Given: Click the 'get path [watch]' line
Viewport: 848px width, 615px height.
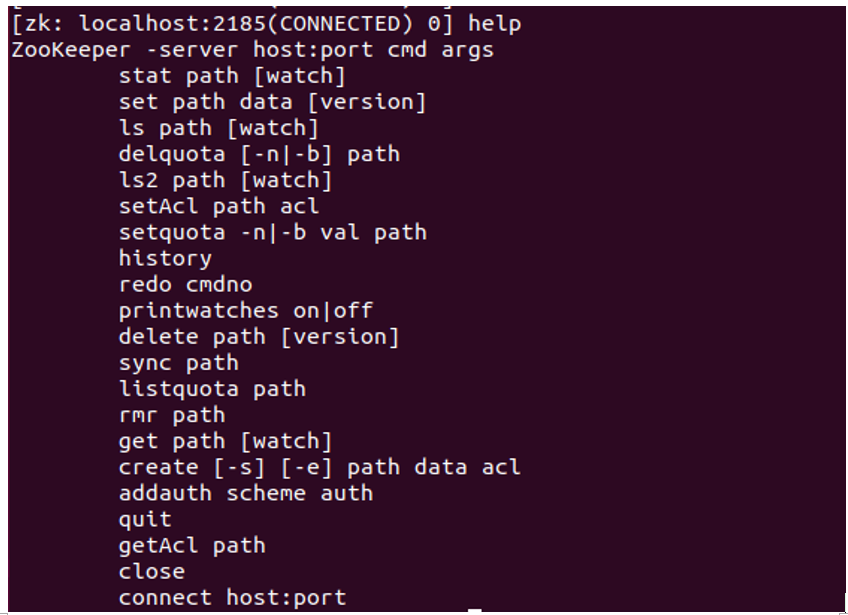Looking at the screenshot, I should pyautogui.click(x=225, y=441).
